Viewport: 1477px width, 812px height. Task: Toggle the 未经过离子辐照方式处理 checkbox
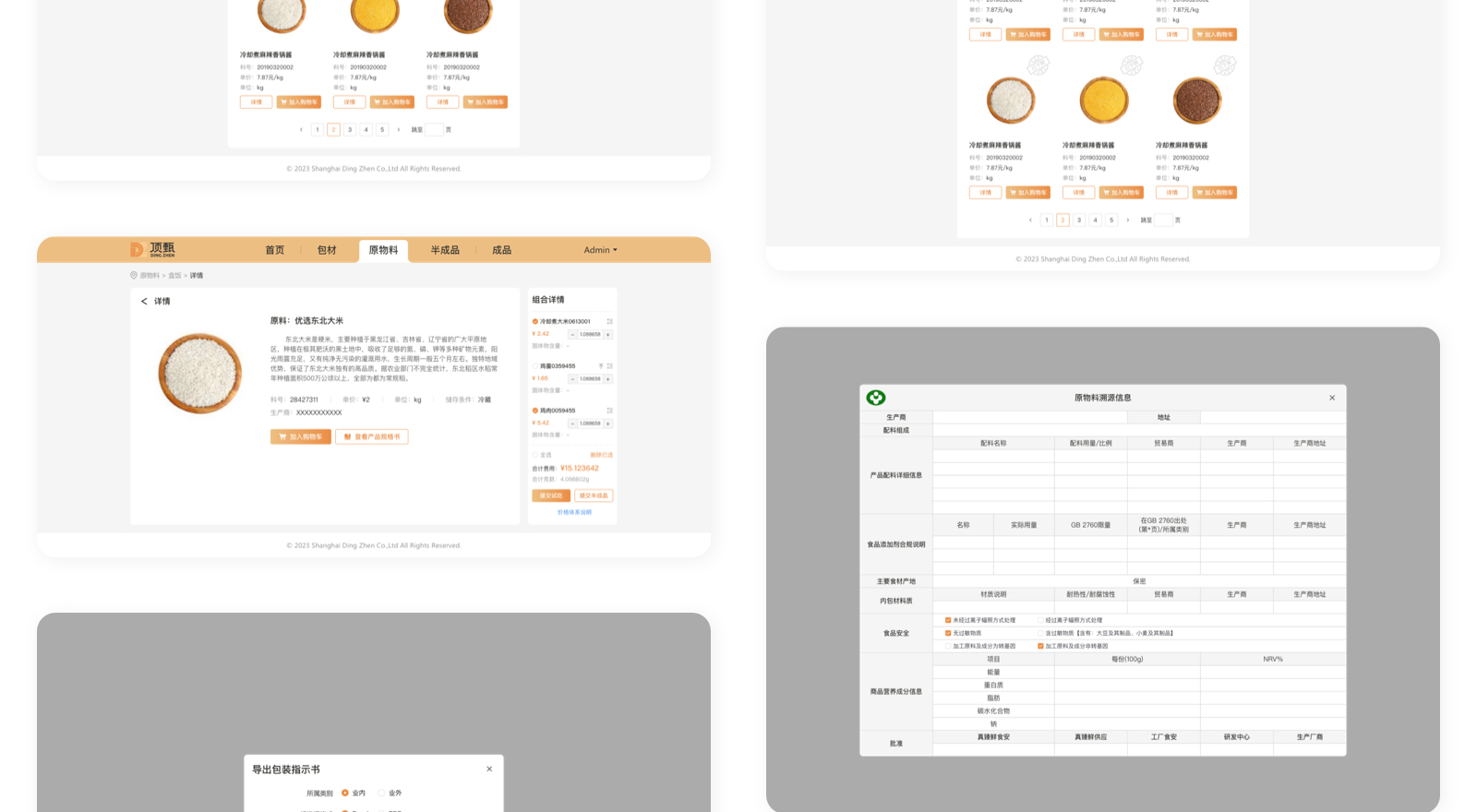click(948, 620)
